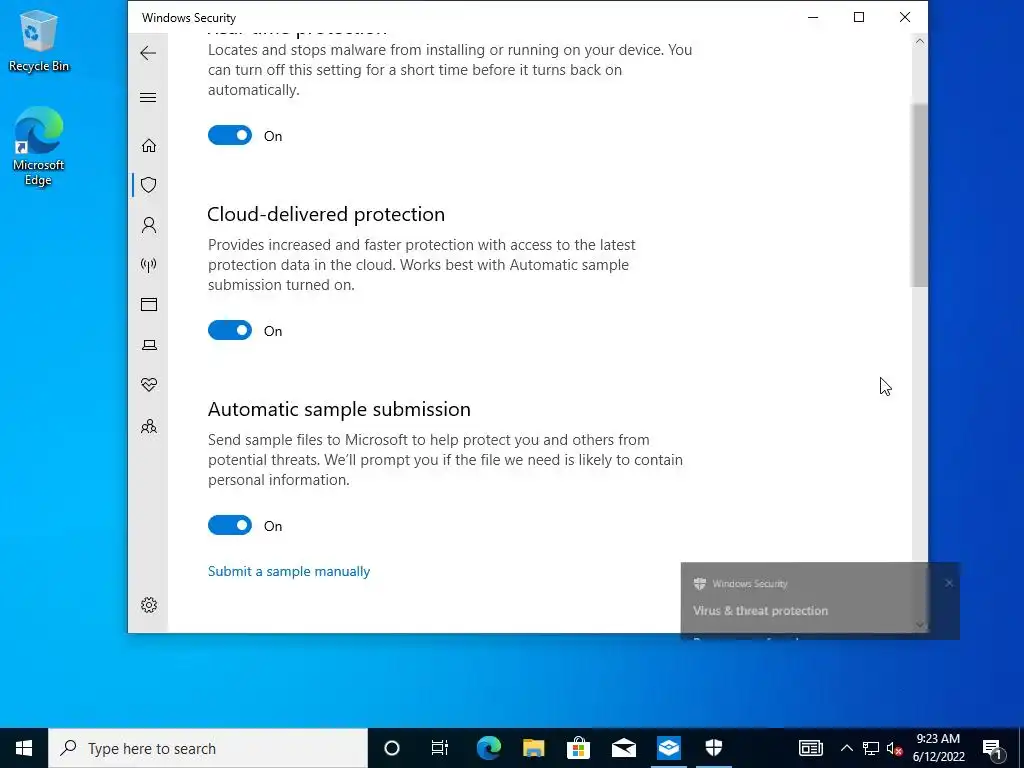Turn off Cloud-delivered protection toggle
Screen dimensions: 1024x768
tap(230, 330)
